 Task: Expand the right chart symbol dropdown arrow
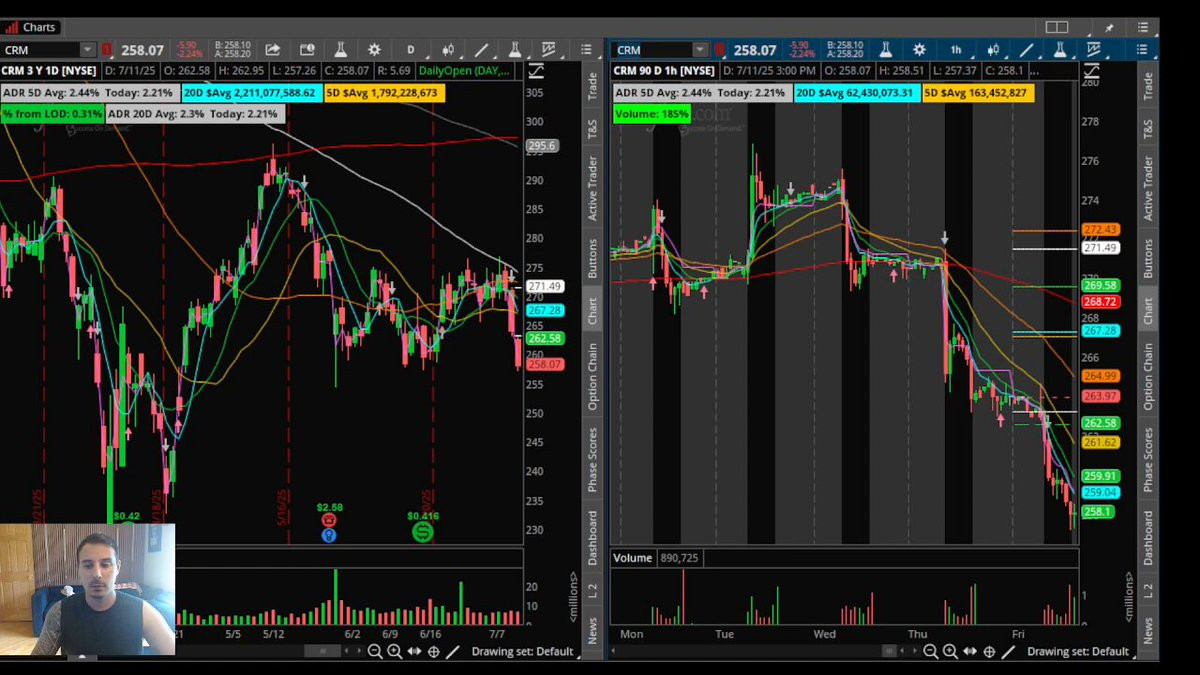coord(700,50)
